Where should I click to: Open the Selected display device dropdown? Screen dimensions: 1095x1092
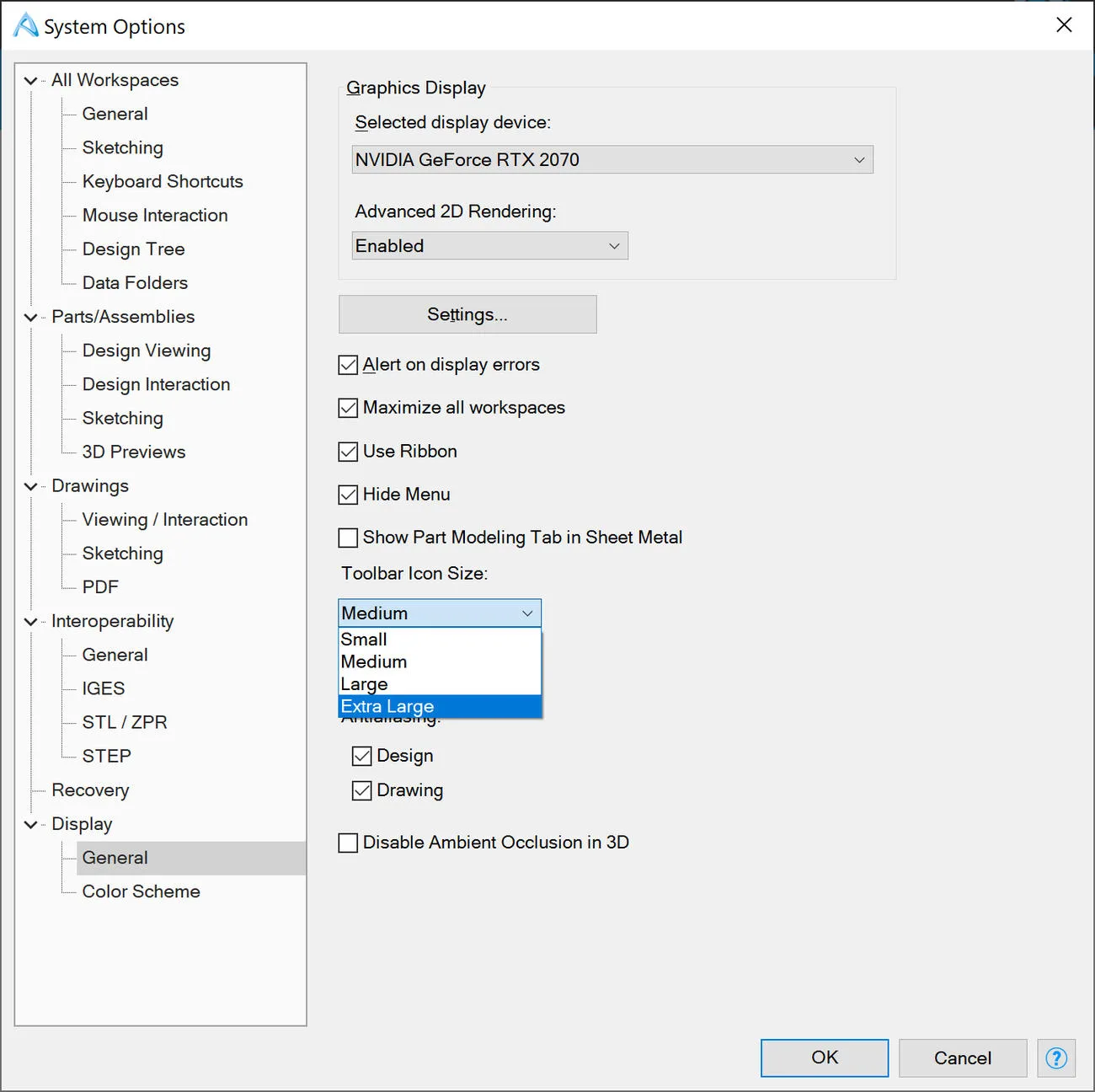coord(612,159)
